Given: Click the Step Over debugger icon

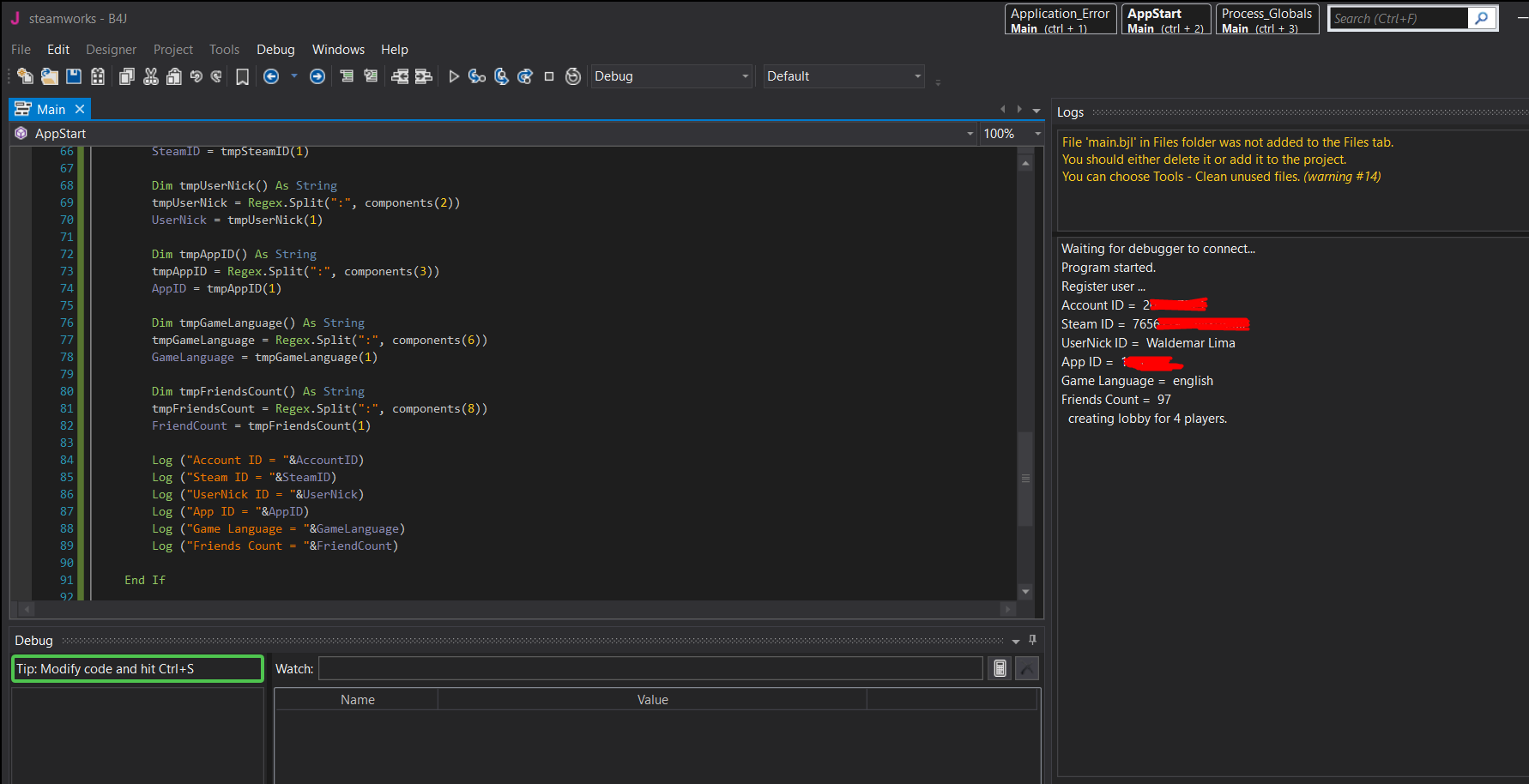Looking at the screenshot, I should pos(501,76).
